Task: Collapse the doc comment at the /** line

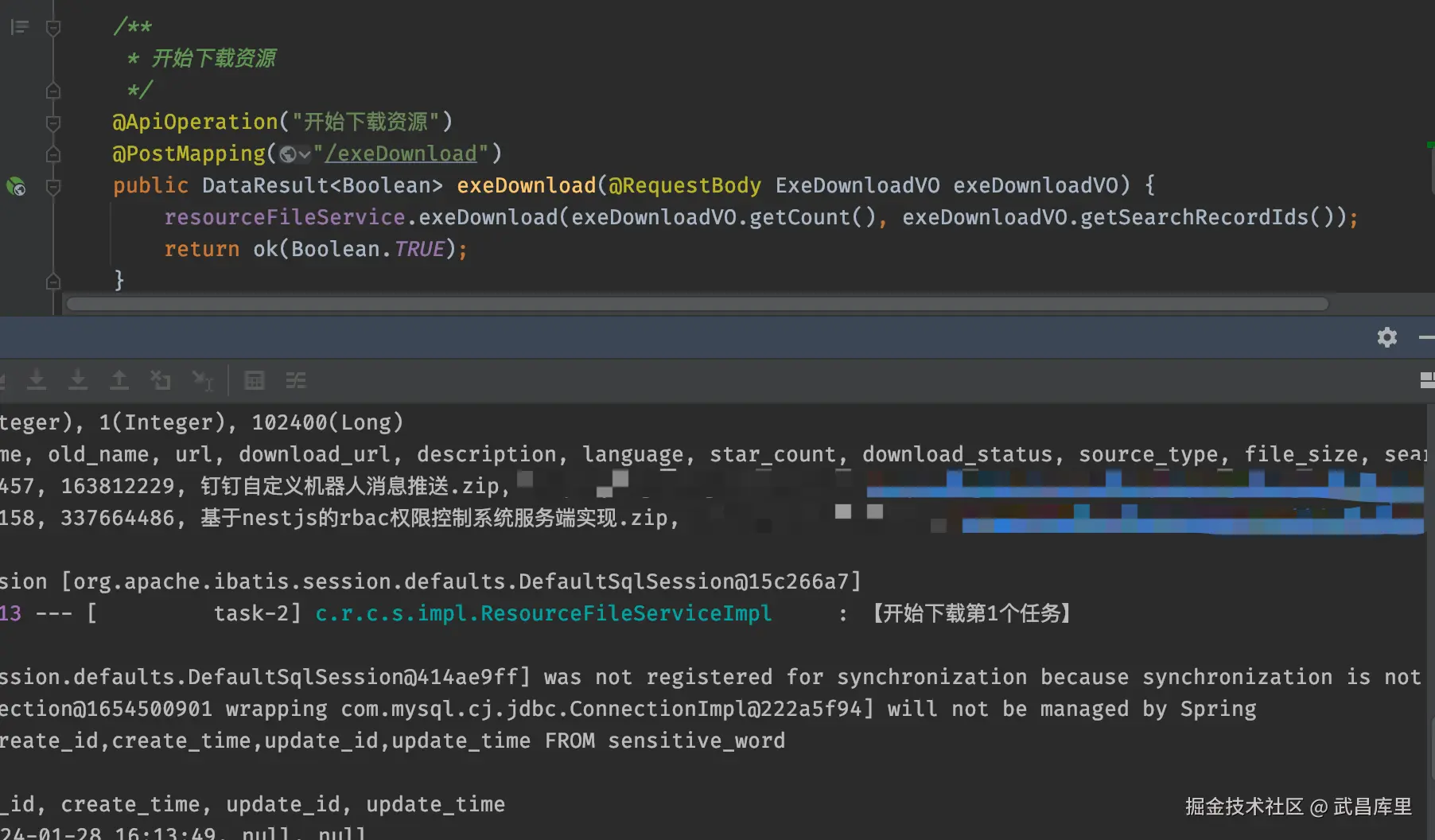Action: pos(53,29)
